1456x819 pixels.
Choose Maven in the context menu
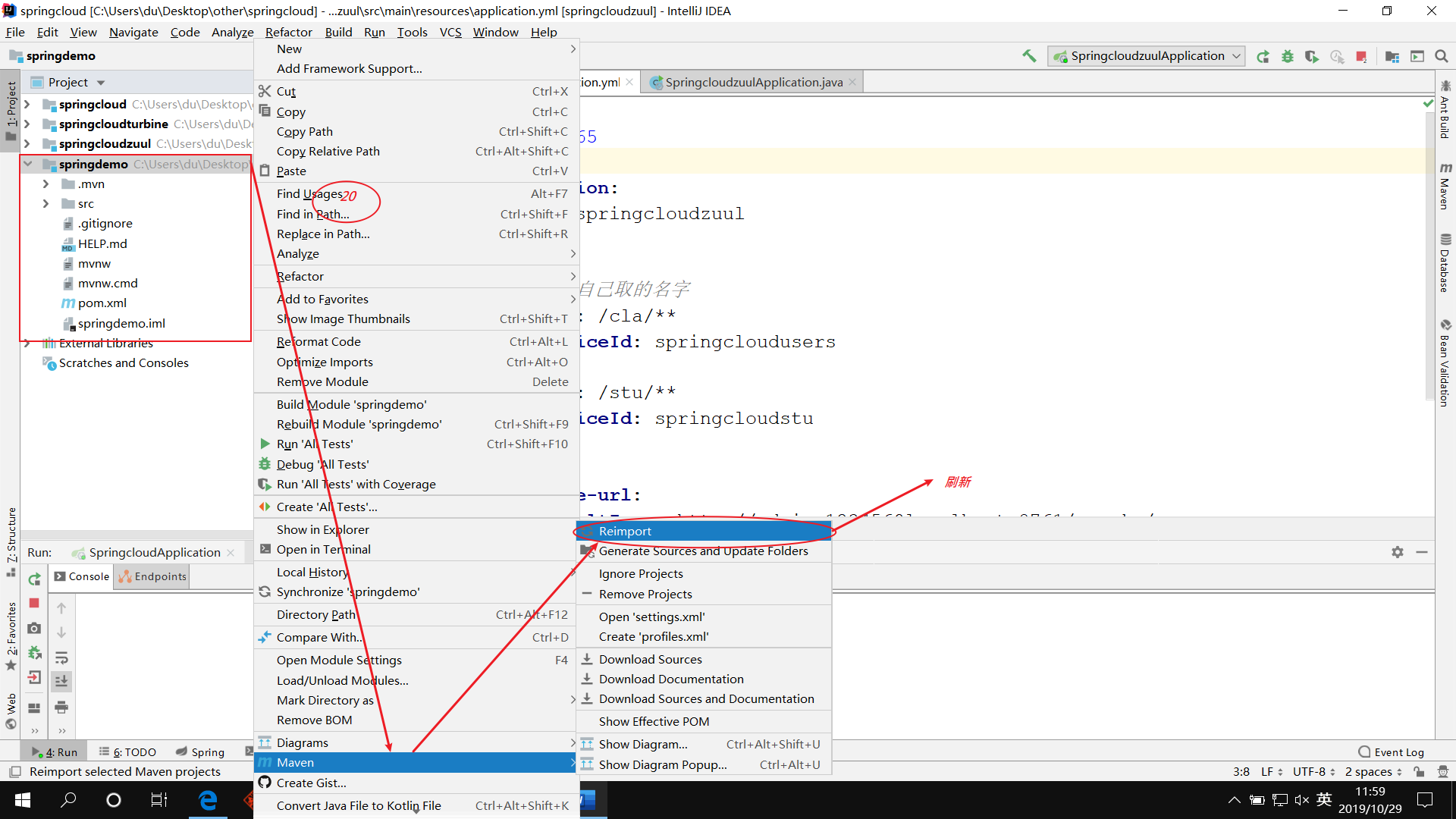pyautogui.click(x=416, y=762)
